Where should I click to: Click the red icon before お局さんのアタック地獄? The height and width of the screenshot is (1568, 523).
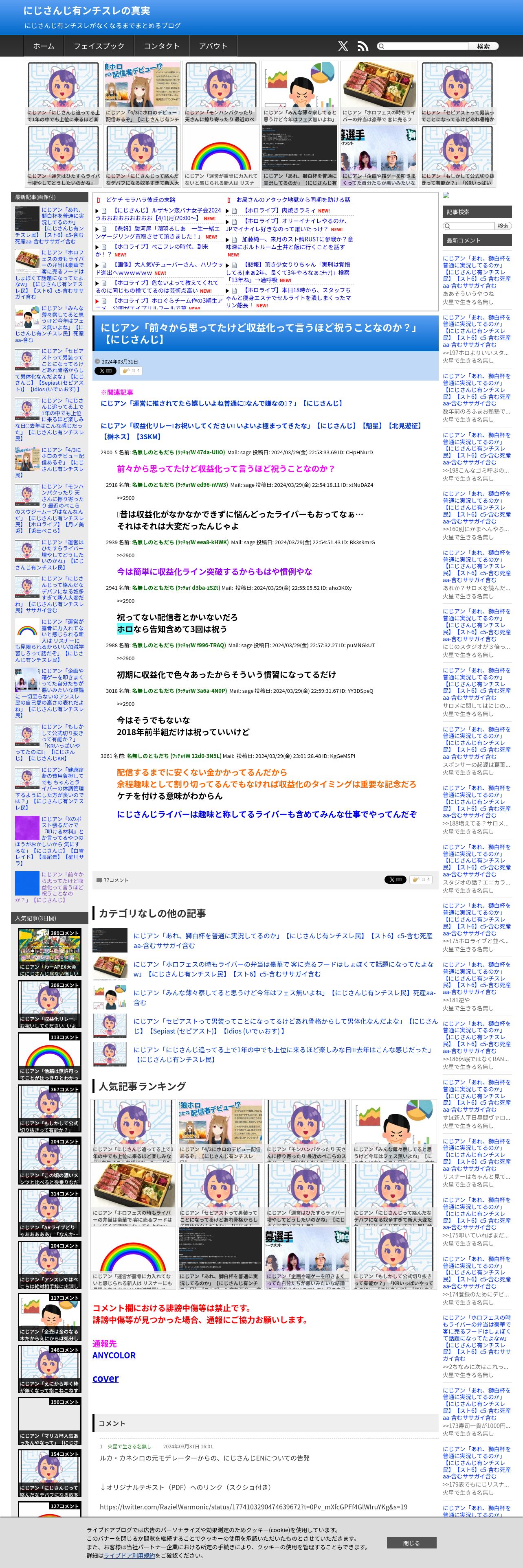tap(229, 199)
